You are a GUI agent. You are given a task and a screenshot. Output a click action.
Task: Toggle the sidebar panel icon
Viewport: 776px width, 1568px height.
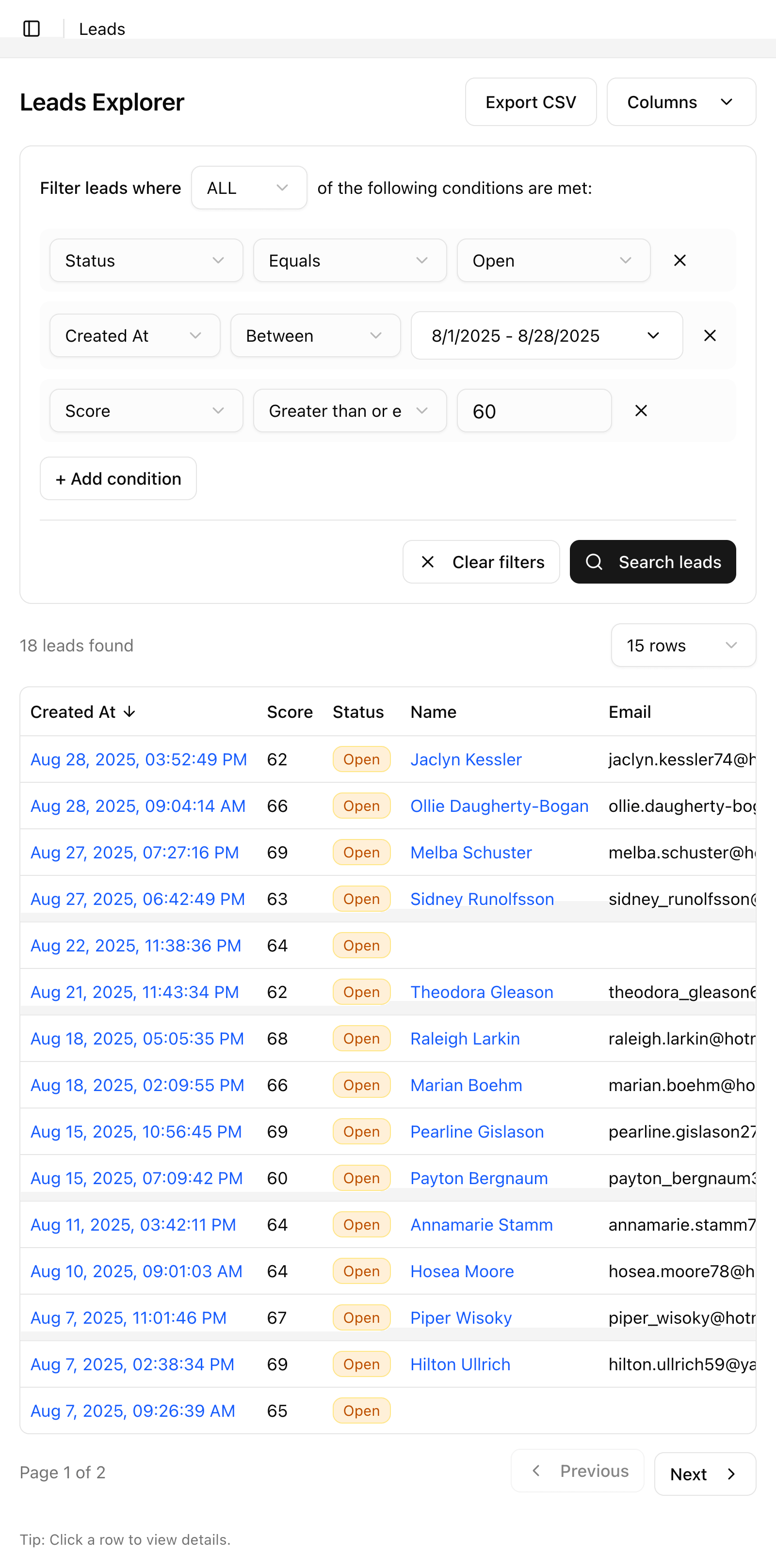click(32, 28)
